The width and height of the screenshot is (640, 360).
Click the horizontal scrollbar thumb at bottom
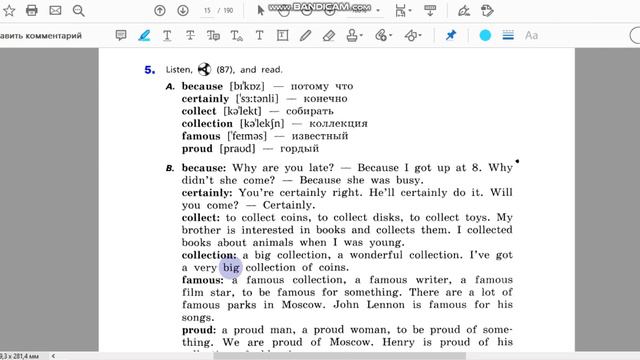point(340,356)
